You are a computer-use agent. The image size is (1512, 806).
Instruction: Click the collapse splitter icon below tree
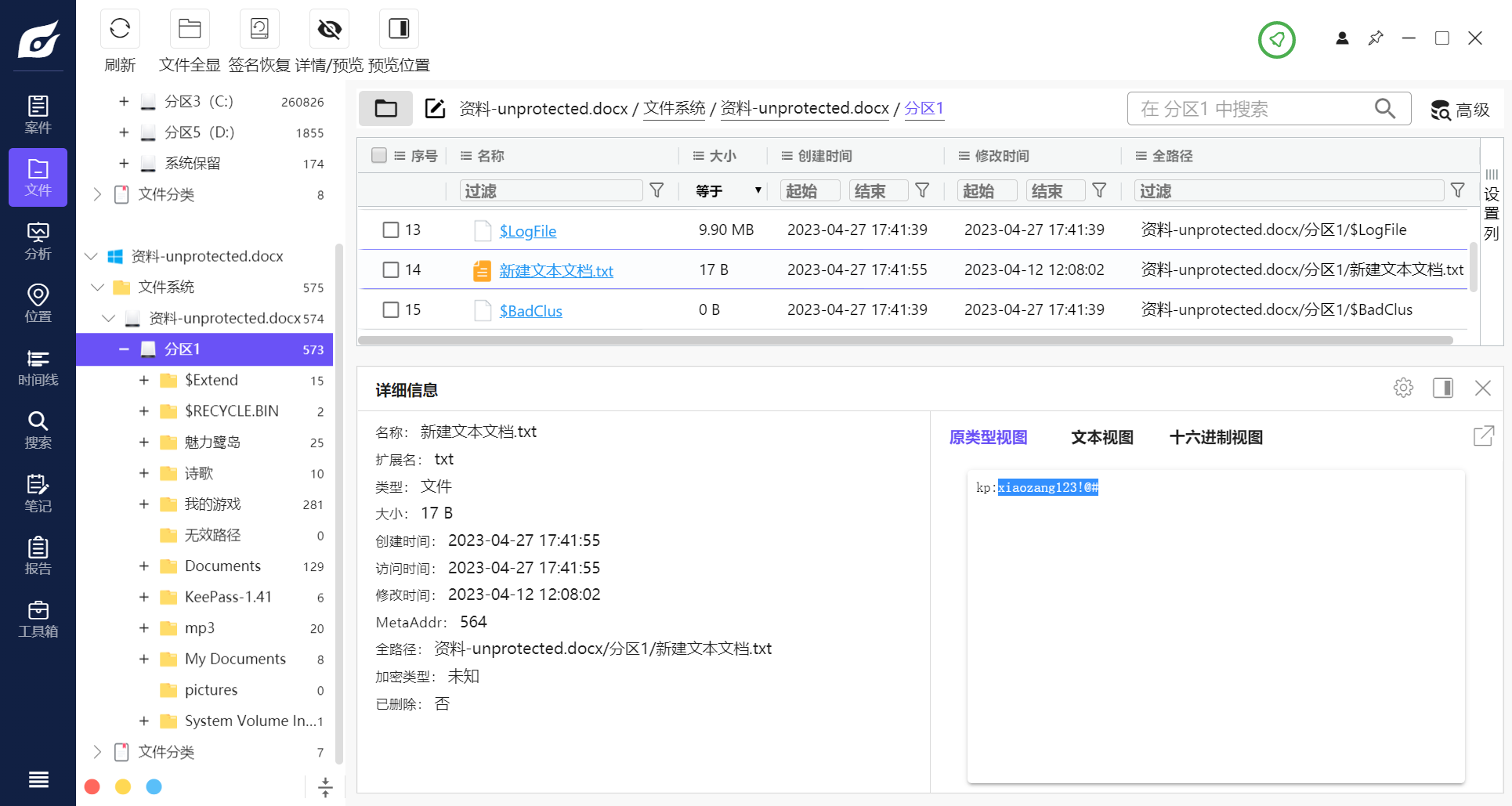[325, 786]
